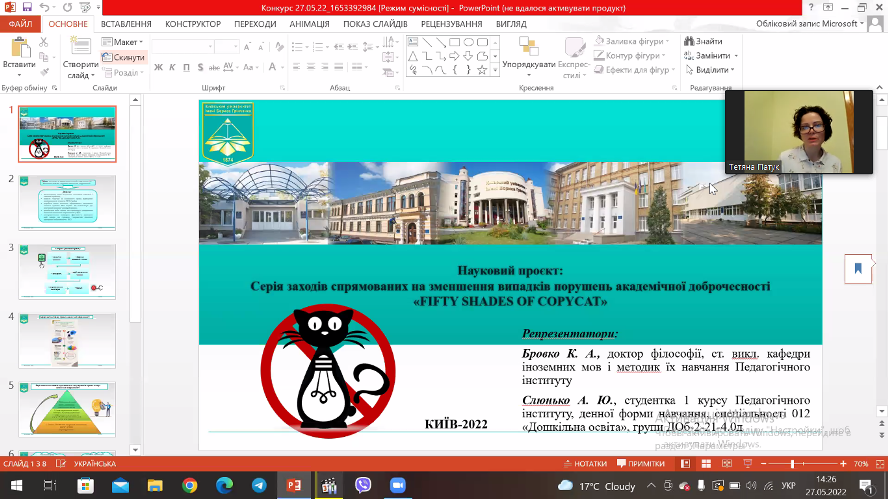This screenshot has height=499, width=888.
Task: Collapse the ribbon with the arrow
Action: coord(880,87)
